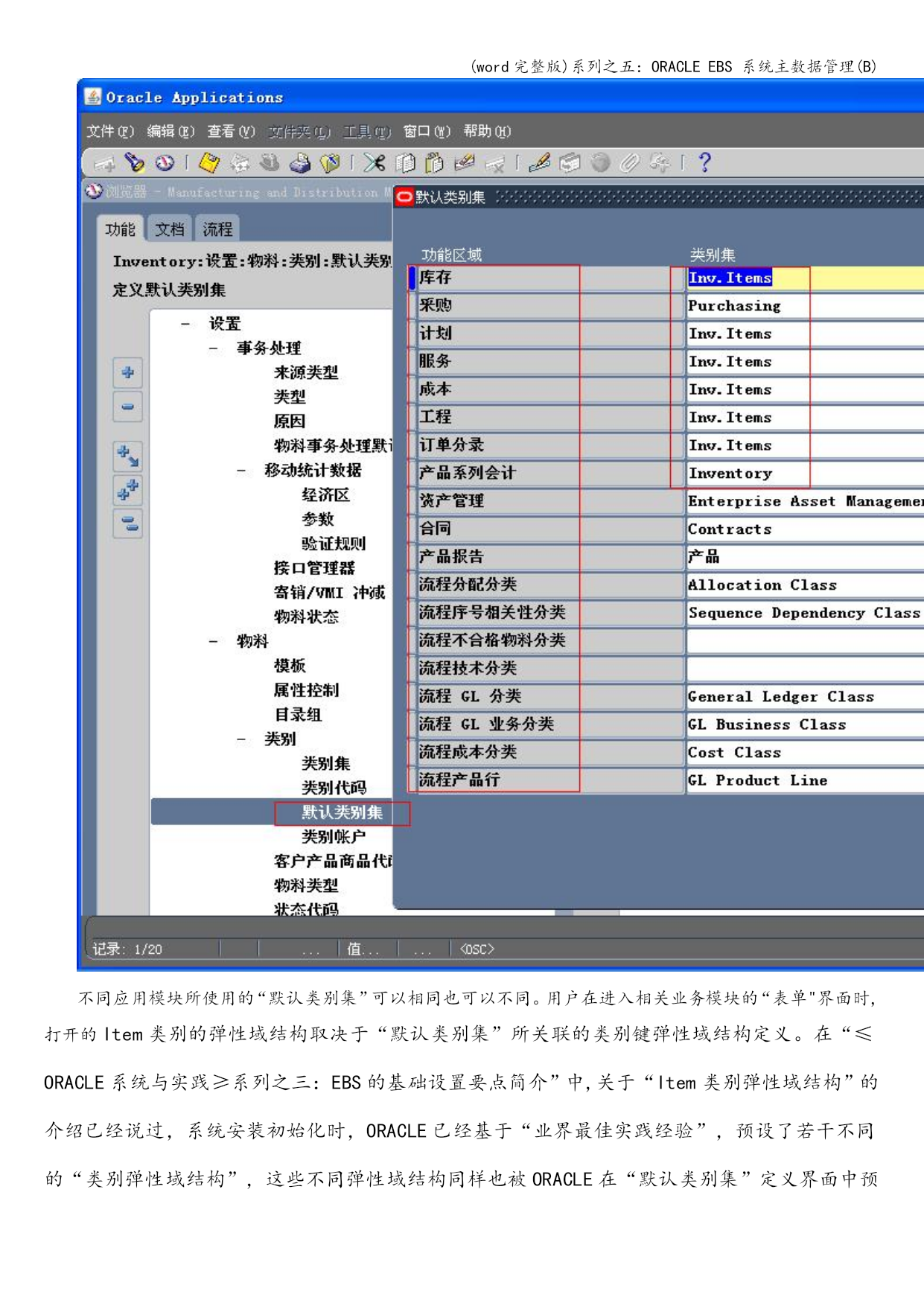Screen dimensions: 924x1306
Task: Click the Find flashlight icon
Action: click(134, 162)
